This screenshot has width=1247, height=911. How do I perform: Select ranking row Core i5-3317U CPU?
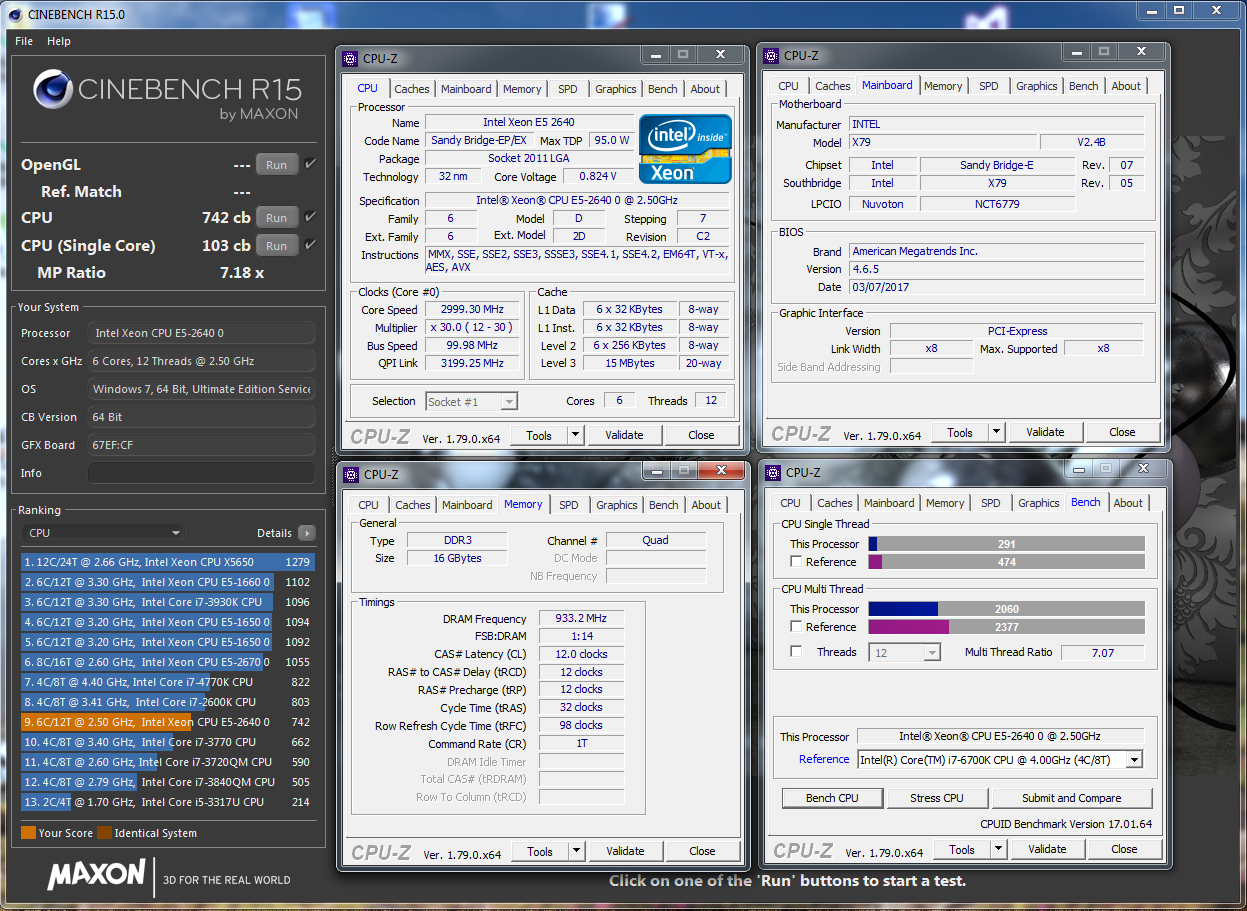[x=168, y=802]
